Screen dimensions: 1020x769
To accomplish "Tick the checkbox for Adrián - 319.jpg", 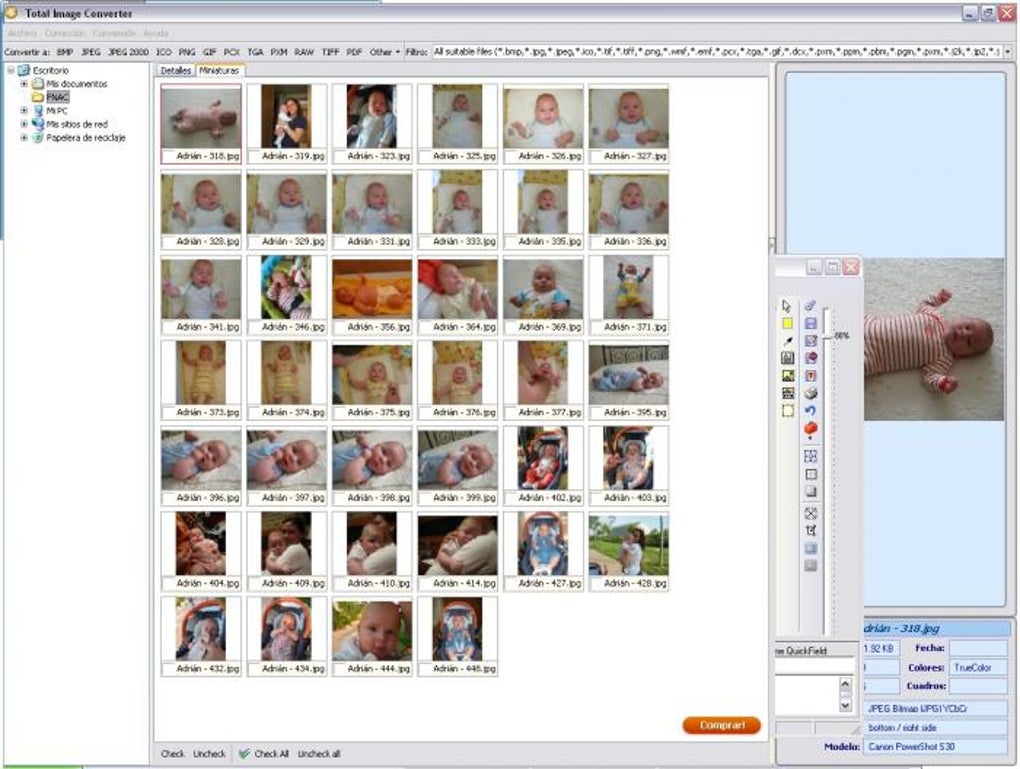I will [x=254, y=156].
